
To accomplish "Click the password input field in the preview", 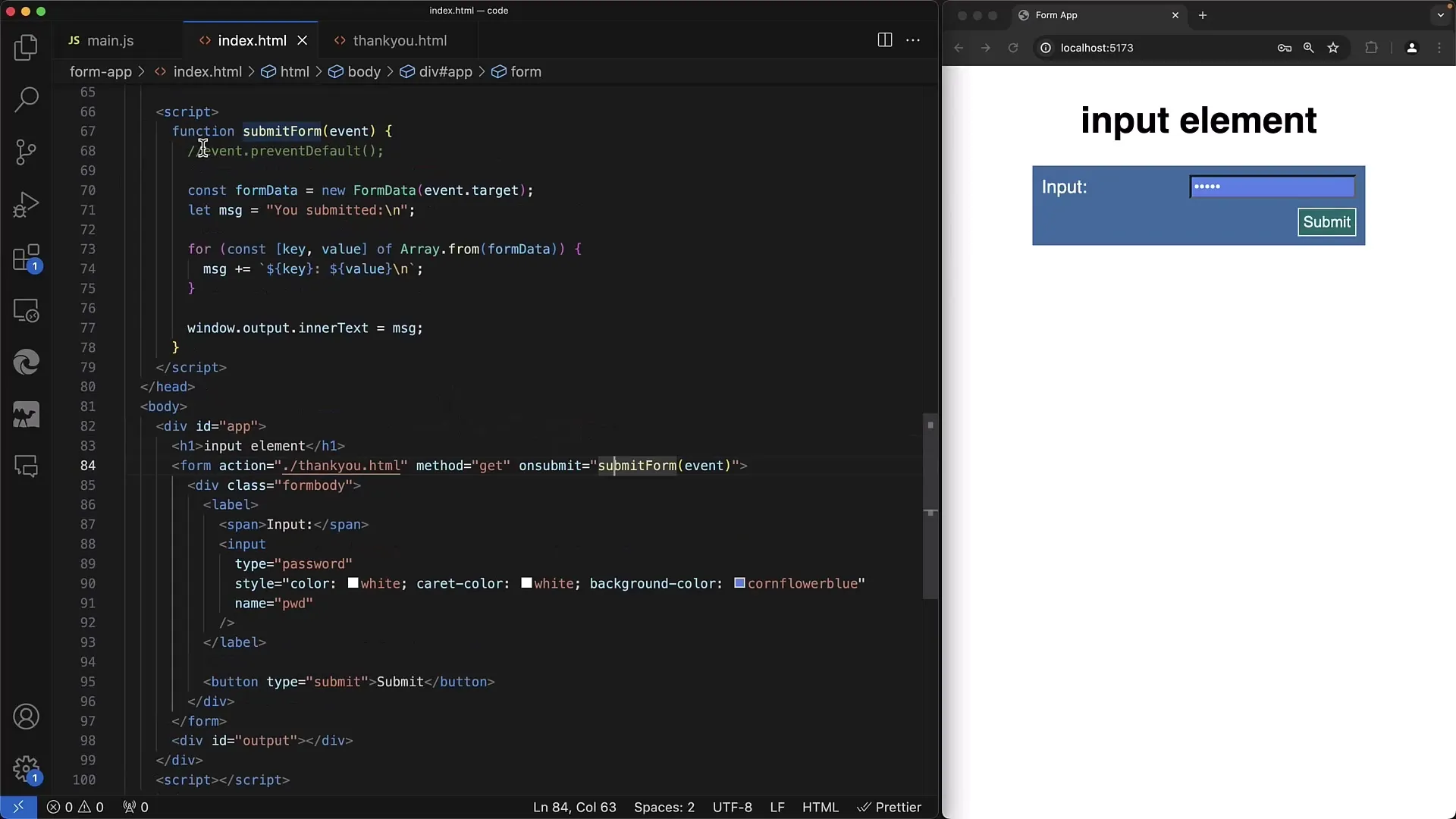I will [1273, 186].
